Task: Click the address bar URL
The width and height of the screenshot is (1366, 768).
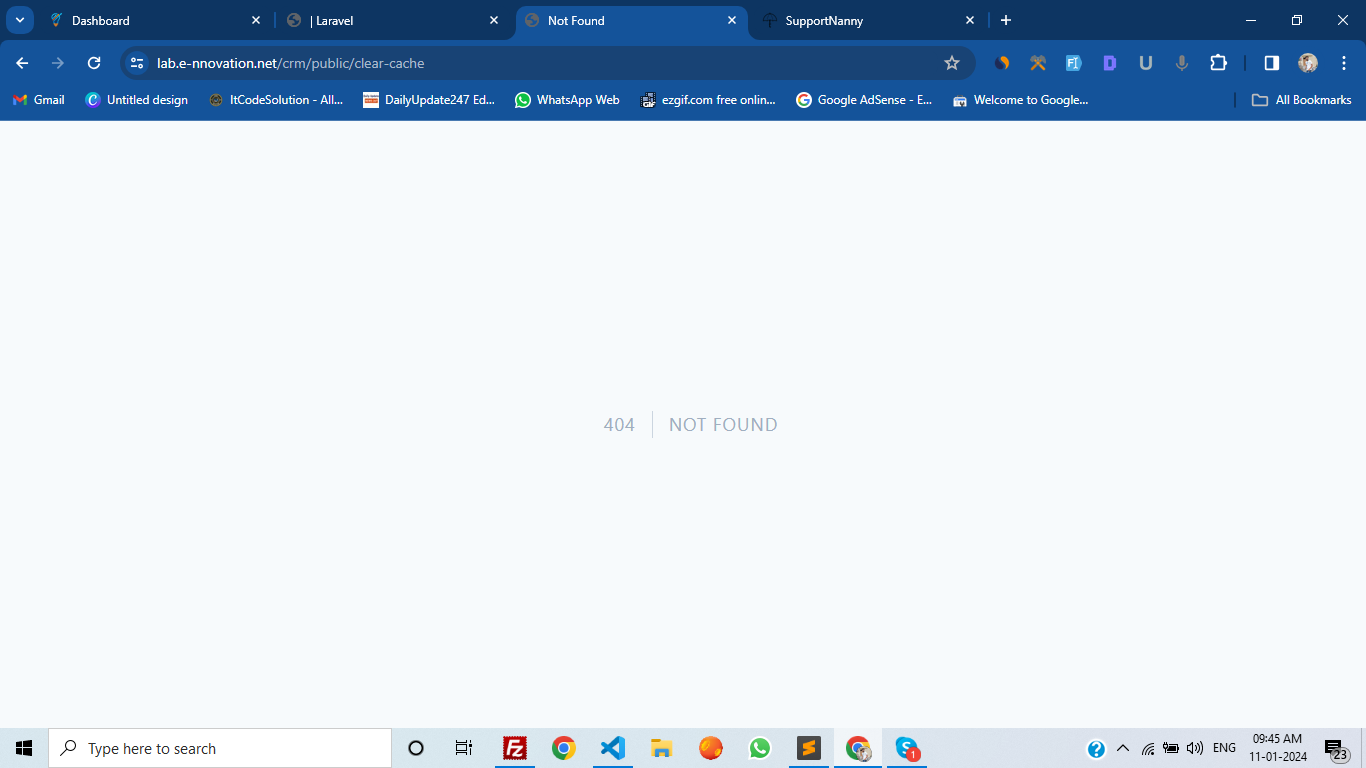Action: (x=291, y=63)
